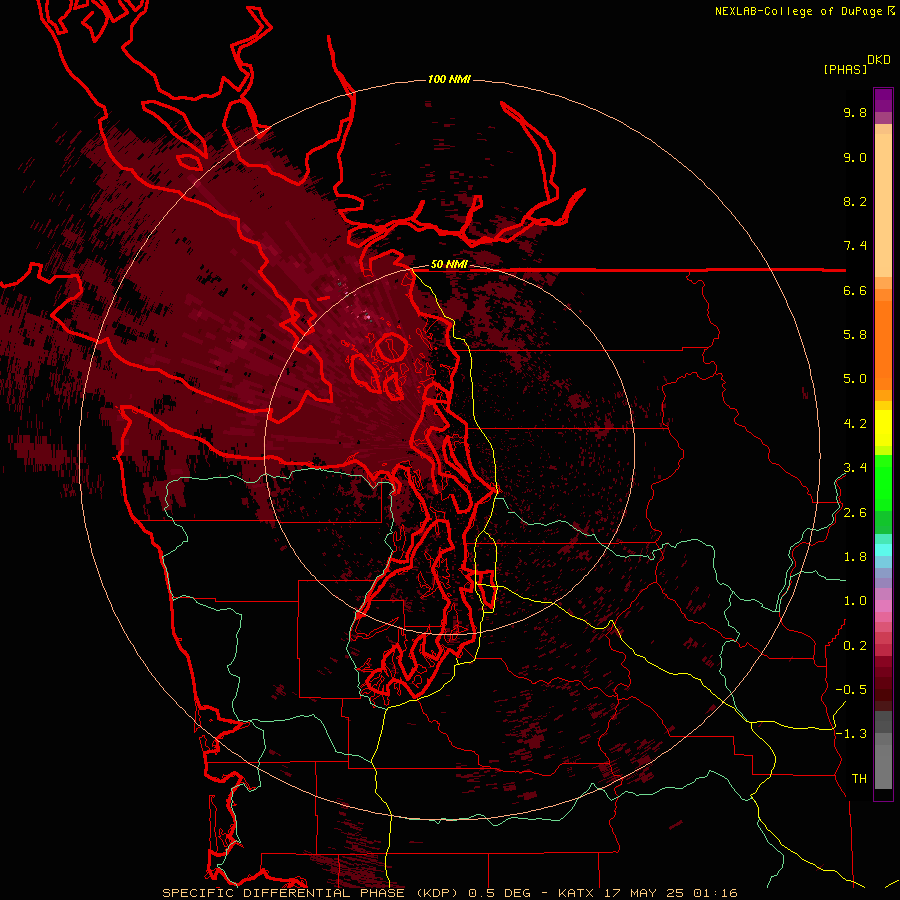This screenshot has height=900, width=900.
Task: Select the yellow color band near 4.2
Action: 883,428
